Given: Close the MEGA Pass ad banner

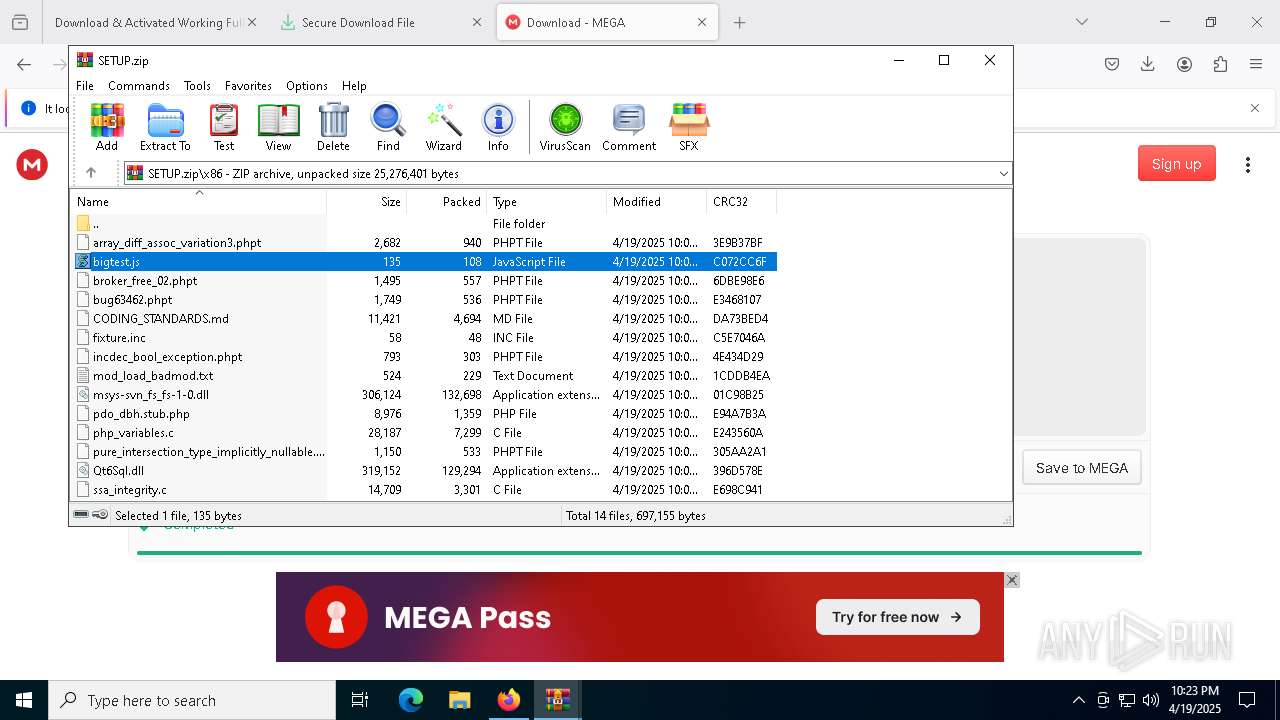Looking at the screenshot, I should (1012, 580).
